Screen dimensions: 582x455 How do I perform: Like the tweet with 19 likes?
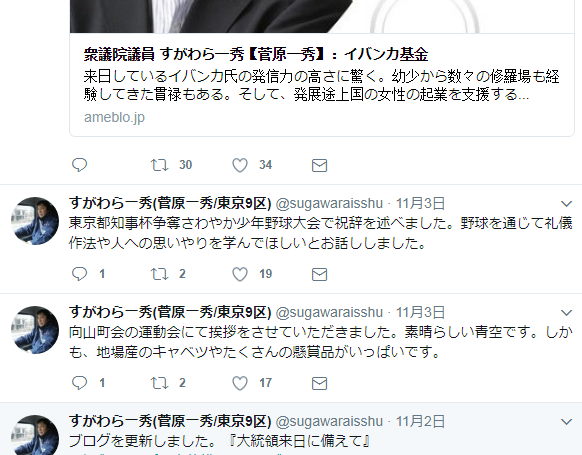click(240, 274)
